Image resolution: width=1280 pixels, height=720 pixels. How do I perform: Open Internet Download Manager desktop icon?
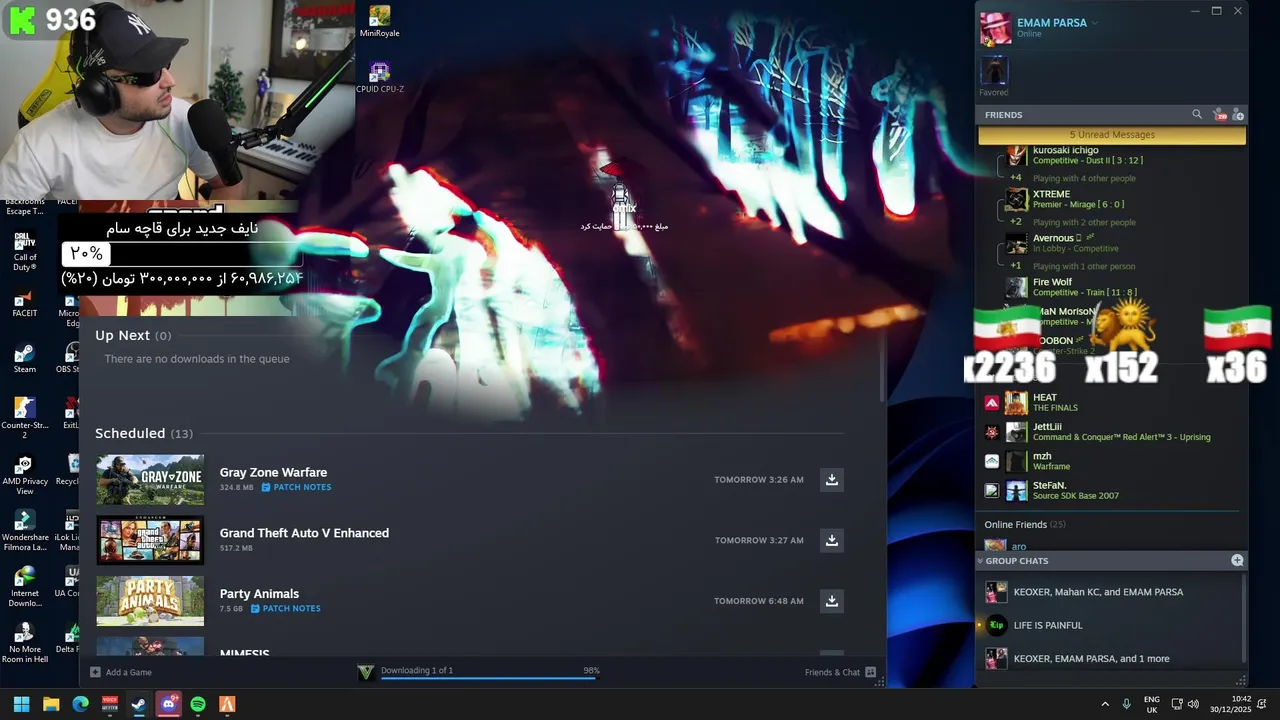coord(25,587)
